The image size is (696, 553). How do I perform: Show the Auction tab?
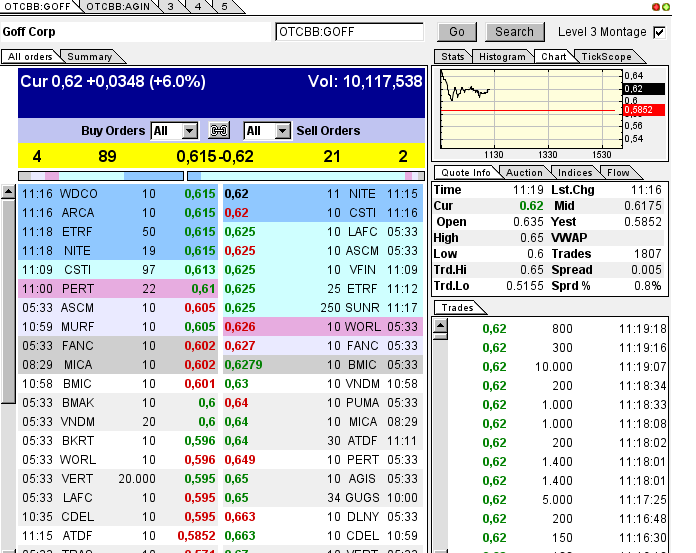524,173
